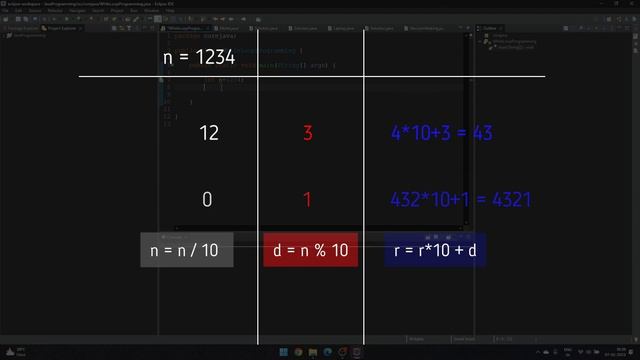The width and height of the screenshot is (640, 360).
Task: Click the Smart Insert status entry
Action: coord(464,339)
